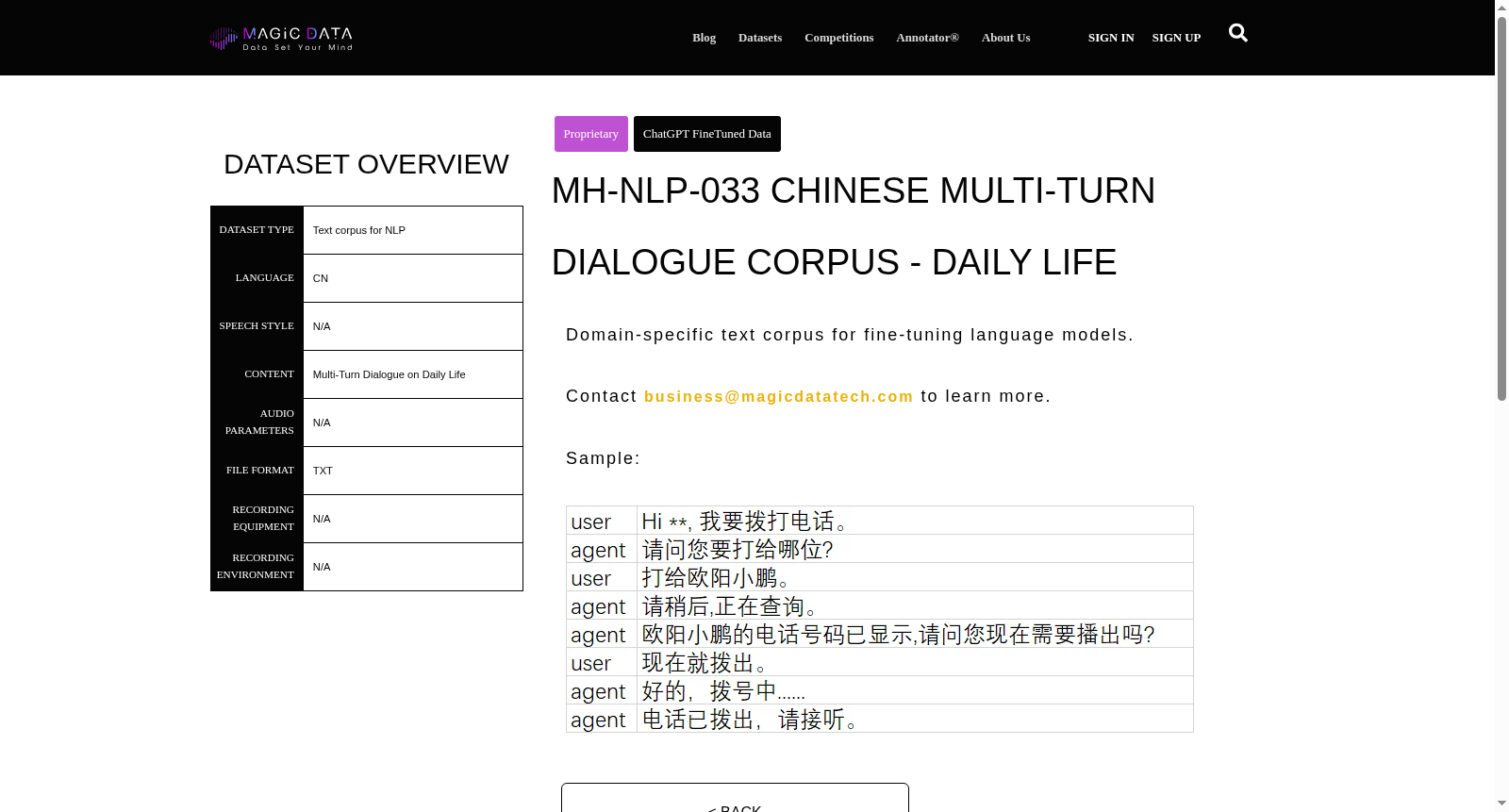
Task: Click N/A value in RECORDING ENVIRONMENT row
Action: click(322, 567)
